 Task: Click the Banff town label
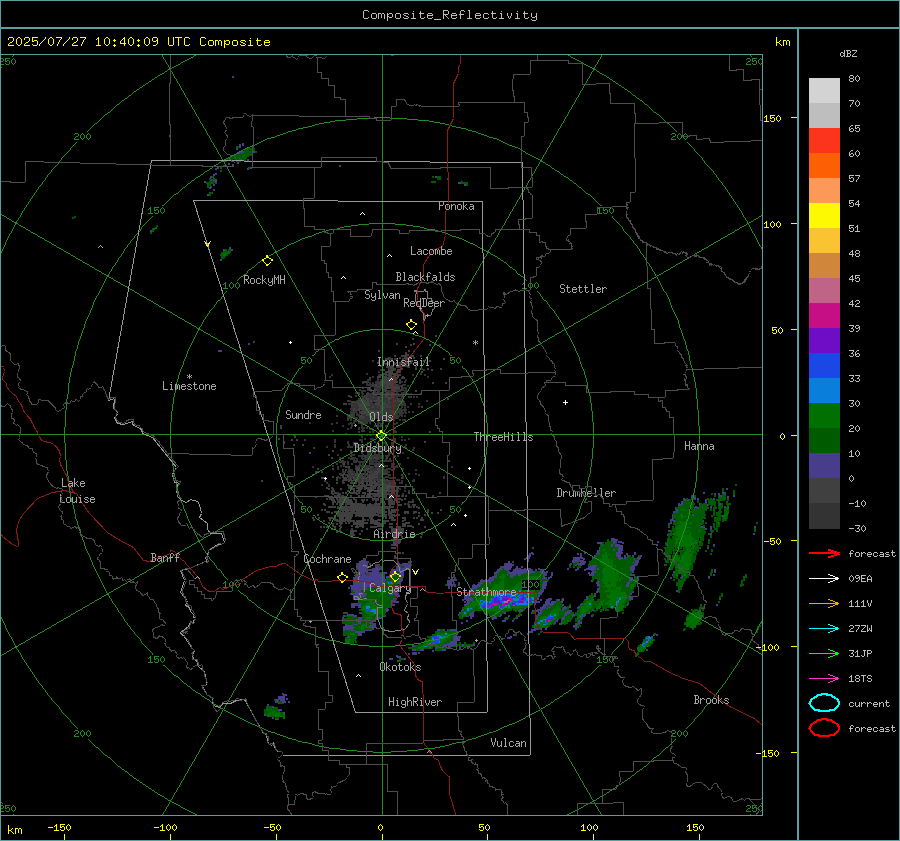[x=165, y=557]
